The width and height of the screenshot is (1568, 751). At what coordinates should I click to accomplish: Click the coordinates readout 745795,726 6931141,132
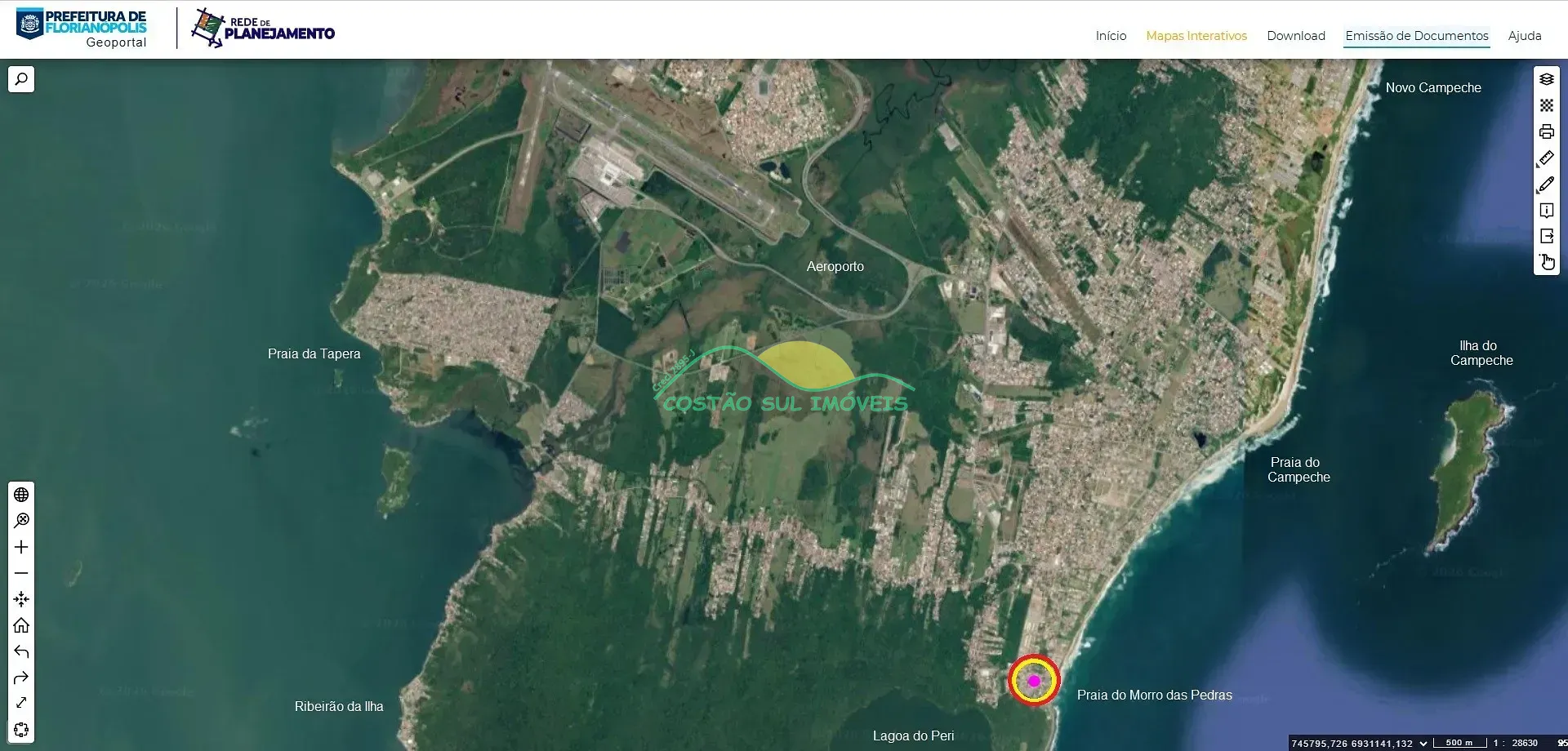(1352, 744)
